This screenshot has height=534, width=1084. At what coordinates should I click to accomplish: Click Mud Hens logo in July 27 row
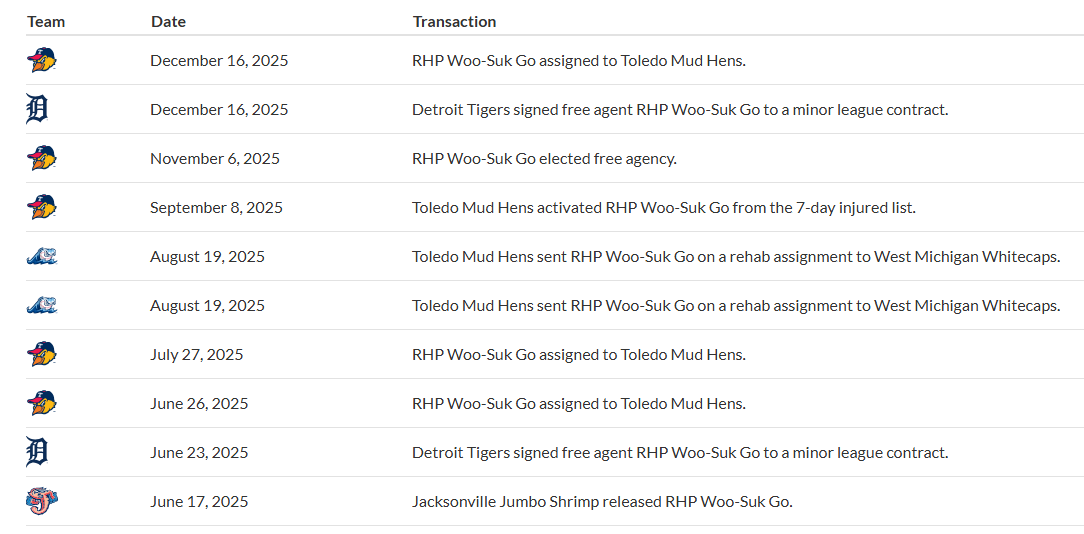tap(42, 354)
